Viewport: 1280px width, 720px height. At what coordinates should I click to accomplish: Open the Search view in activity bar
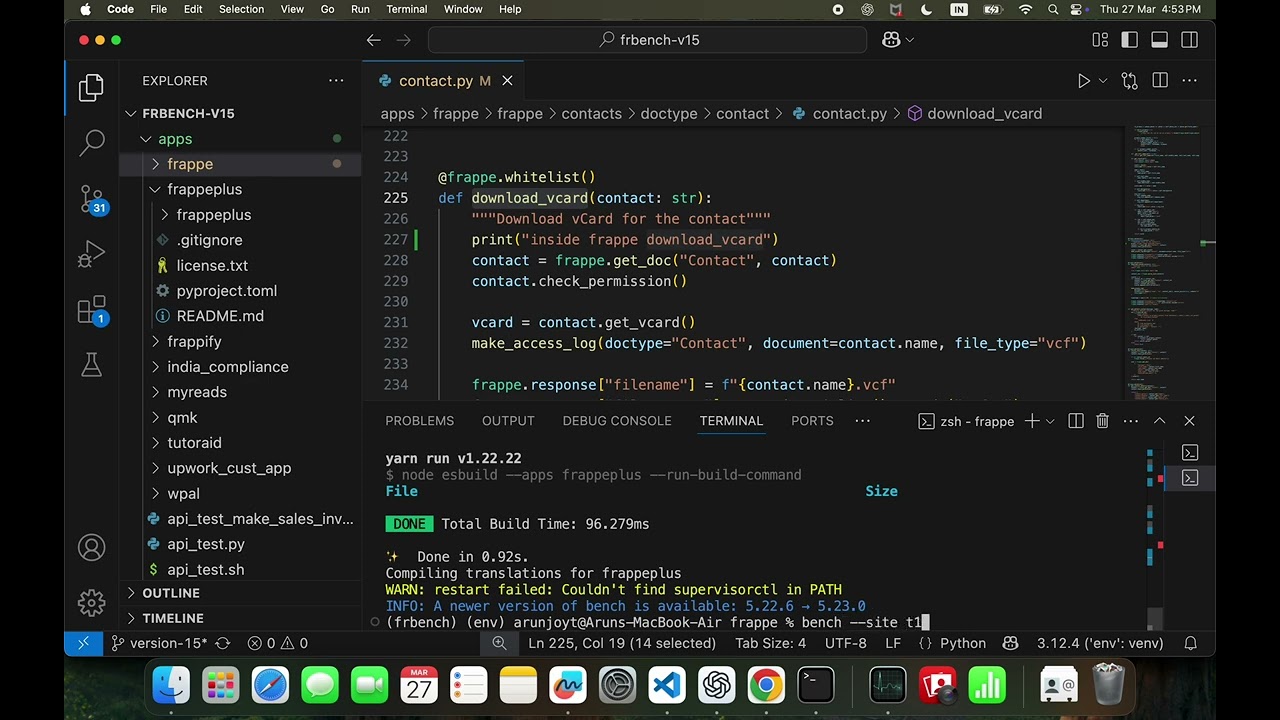pos(91,143)
